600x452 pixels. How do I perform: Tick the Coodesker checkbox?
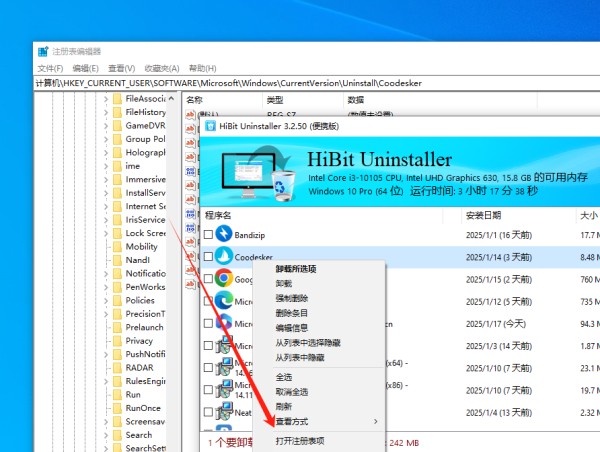208,256
